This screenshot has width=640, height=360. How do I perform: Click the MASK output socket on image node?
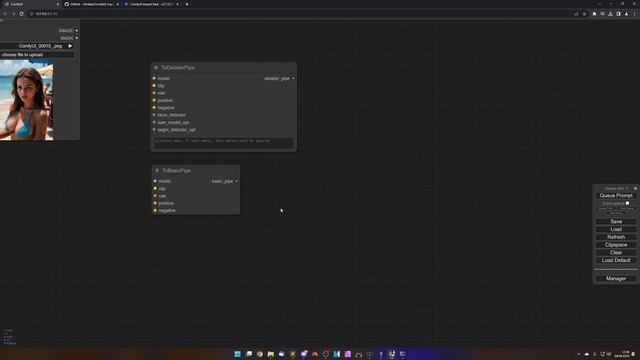[77, 38]
